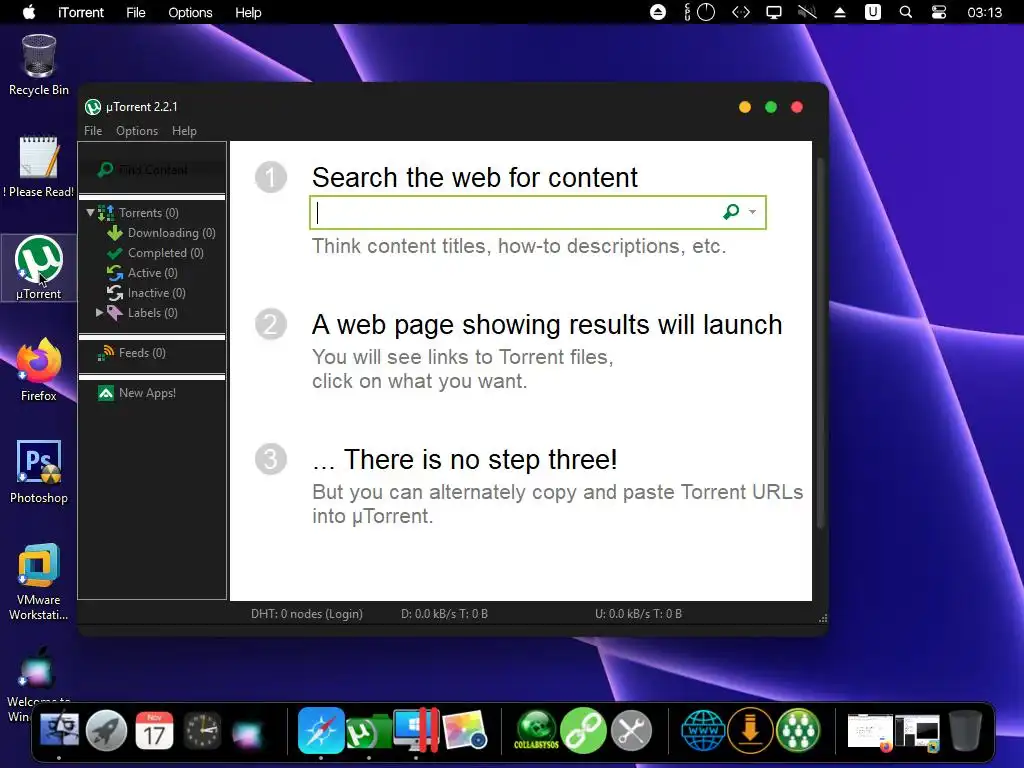Open the Calendar dock icon showing 17
This screenshot has height=768, width=1024.
(x=154, y=730)
